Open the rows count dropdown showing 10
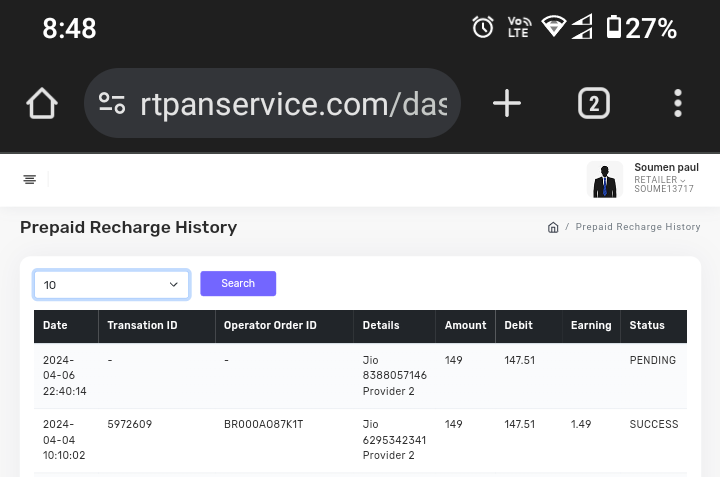Viewport: 720px width, 477px height. click(111, 285)
